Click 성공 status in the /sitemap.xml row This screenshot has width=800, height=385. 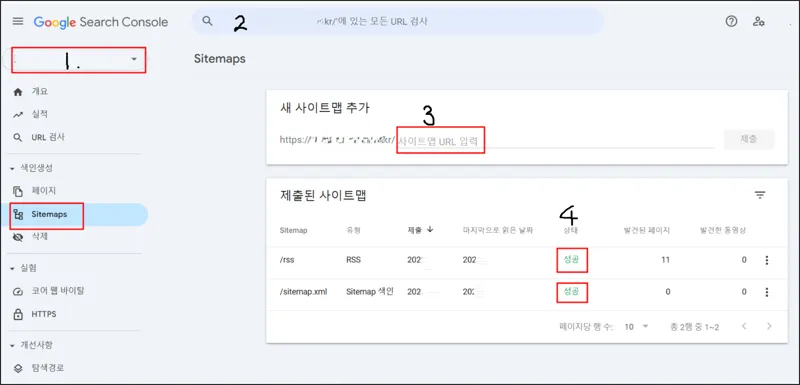(571, 292)
